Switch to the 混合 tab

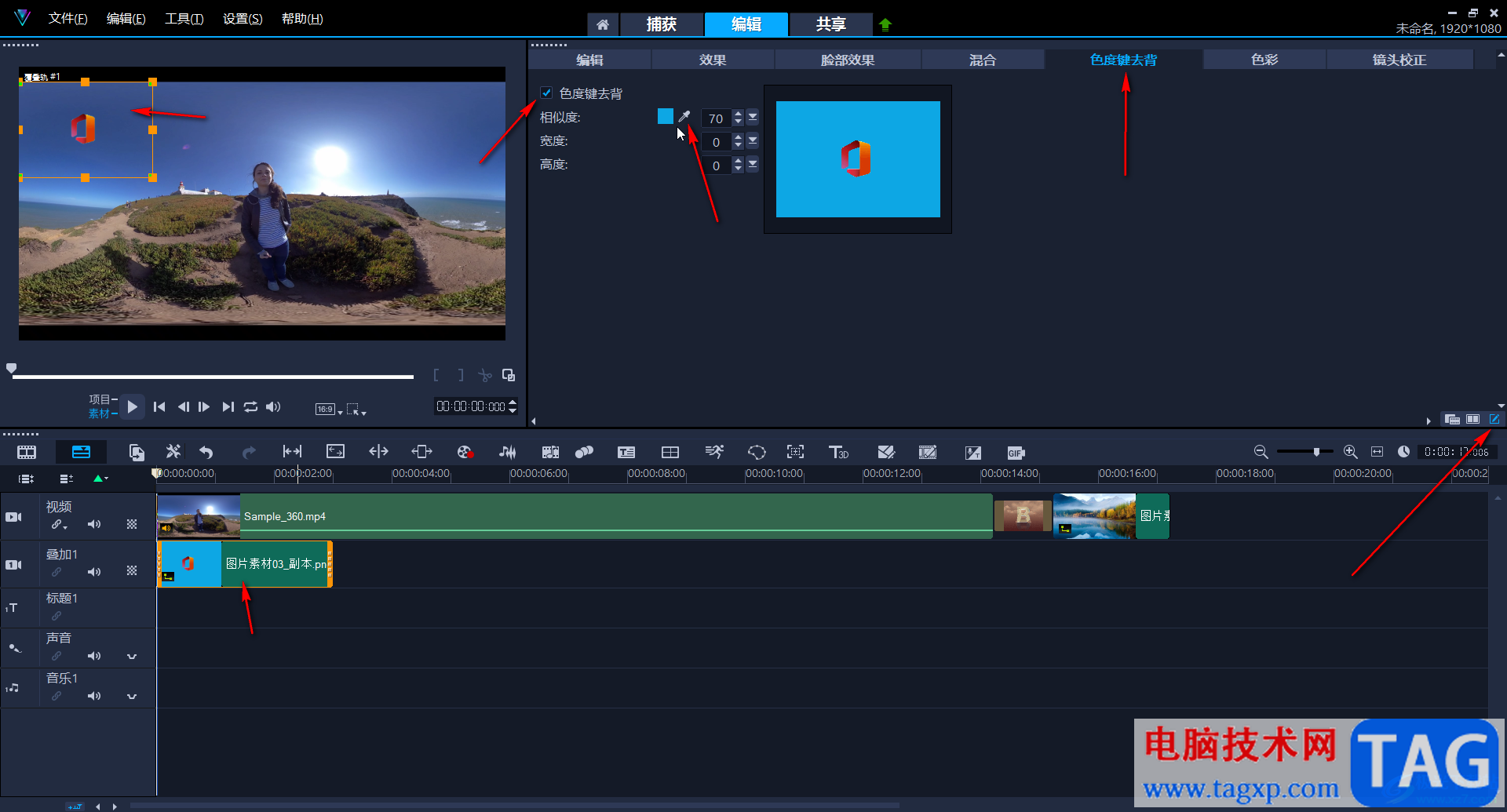point(982,60)
